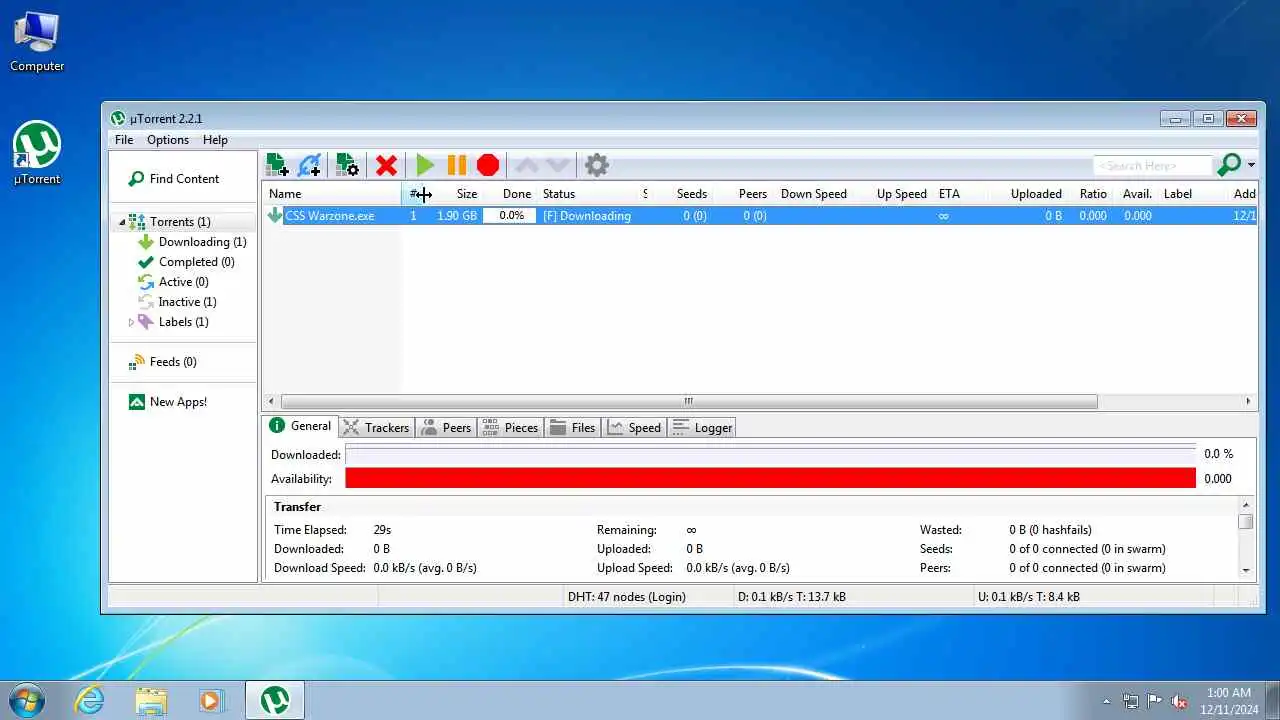Click Add Torrent from URL icon
Image resolution: width=1280 pixels, height=720 pixels.
point(310,165)
